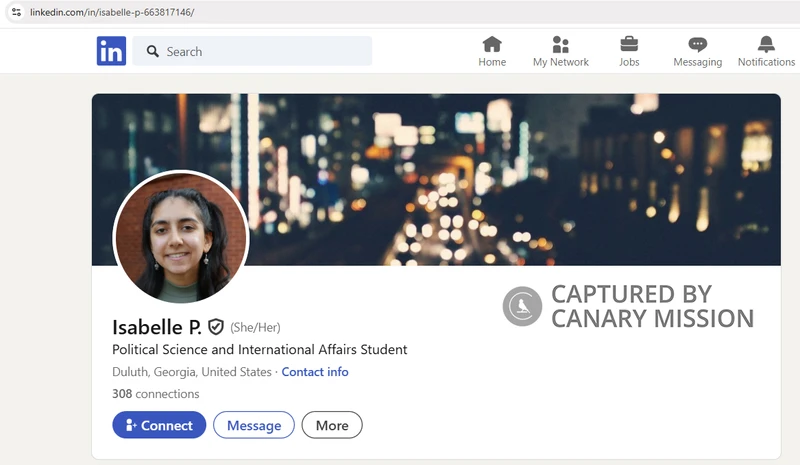This screenshot has width=800, height=465.
Task: Click the Duluth, Georgia, United States location
Action: click(x=192, y=372)
